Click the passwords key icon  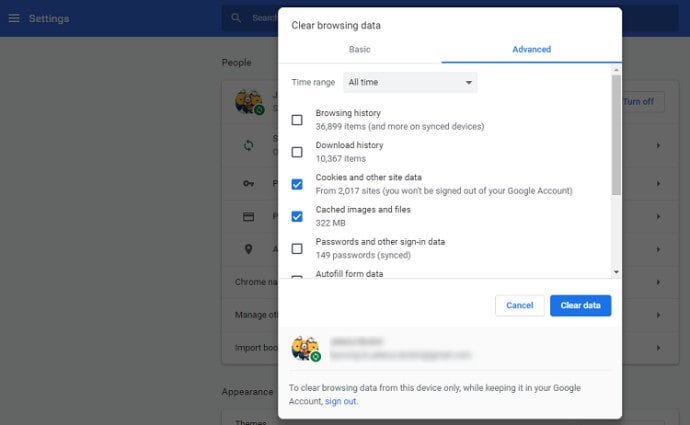coord(249,183)
